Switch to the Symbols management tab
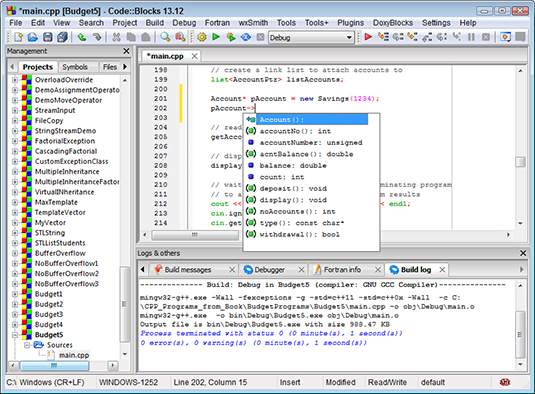This screenshot has width=535, height=394. (x=75, y=67)
